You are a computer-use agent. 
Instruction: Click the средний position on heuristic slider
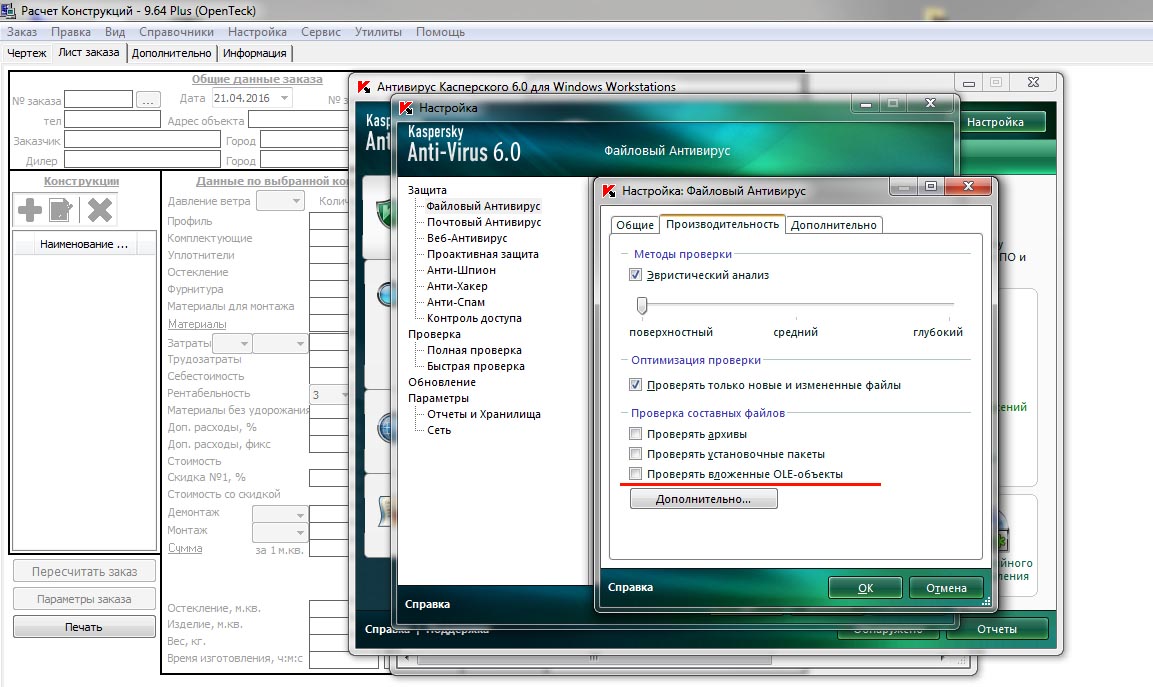(x=796, y=304)
